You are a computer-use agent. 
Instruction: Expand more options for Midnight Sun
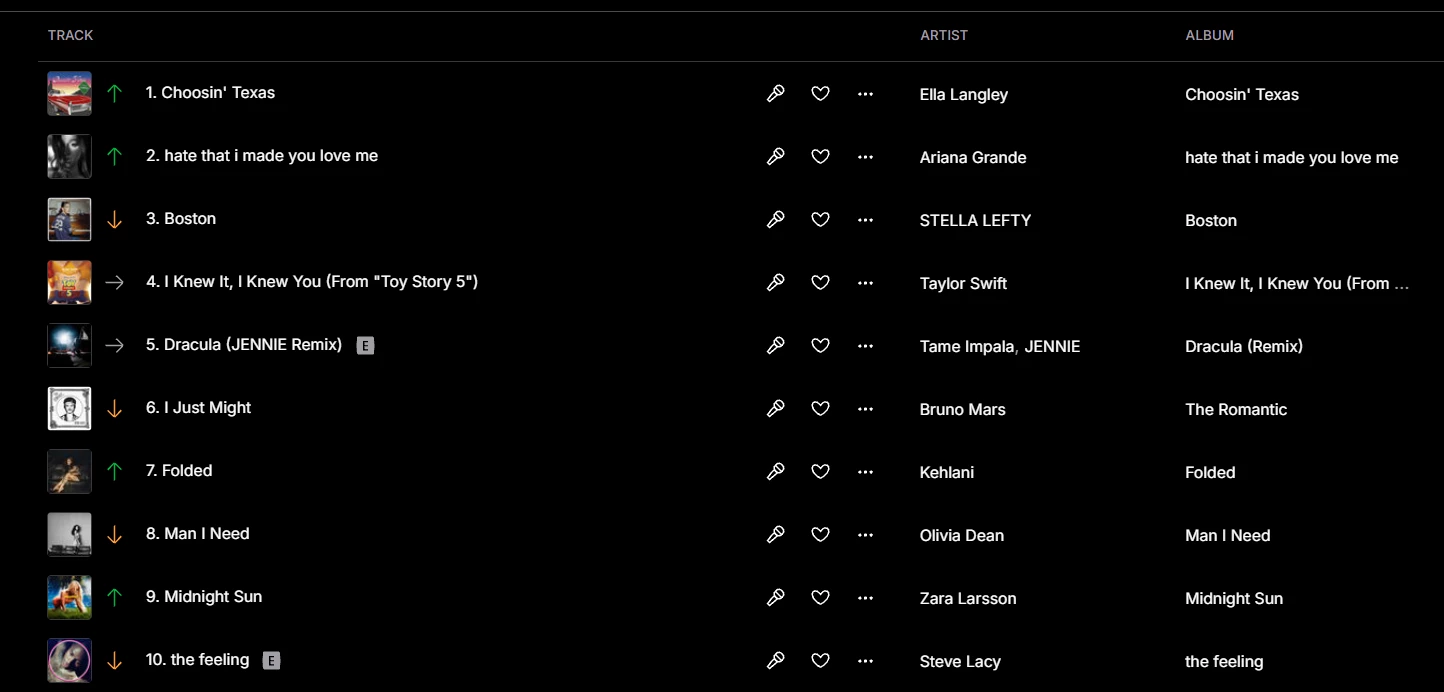coord(866,598)
